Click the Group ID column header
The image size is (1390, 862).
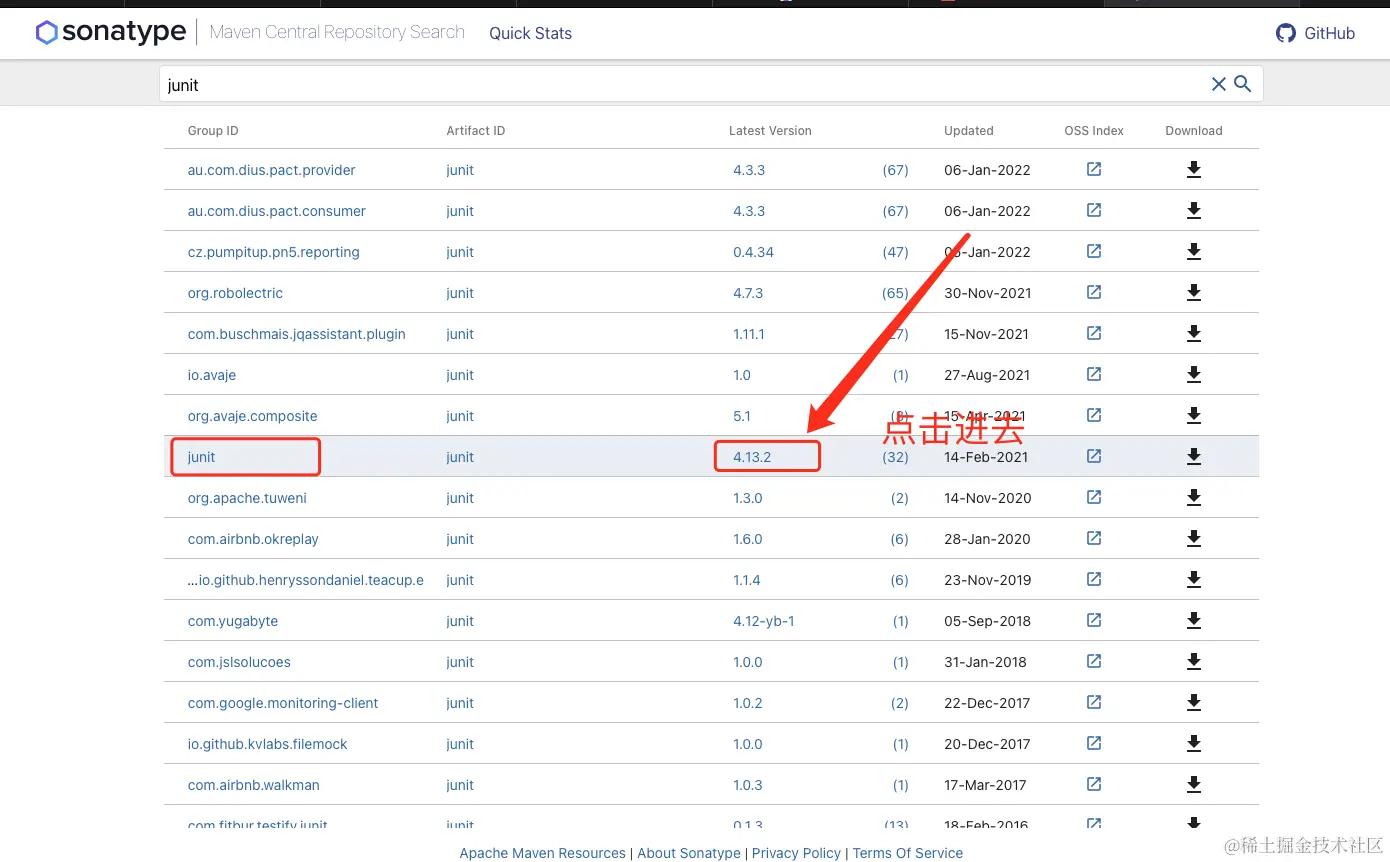213,131
